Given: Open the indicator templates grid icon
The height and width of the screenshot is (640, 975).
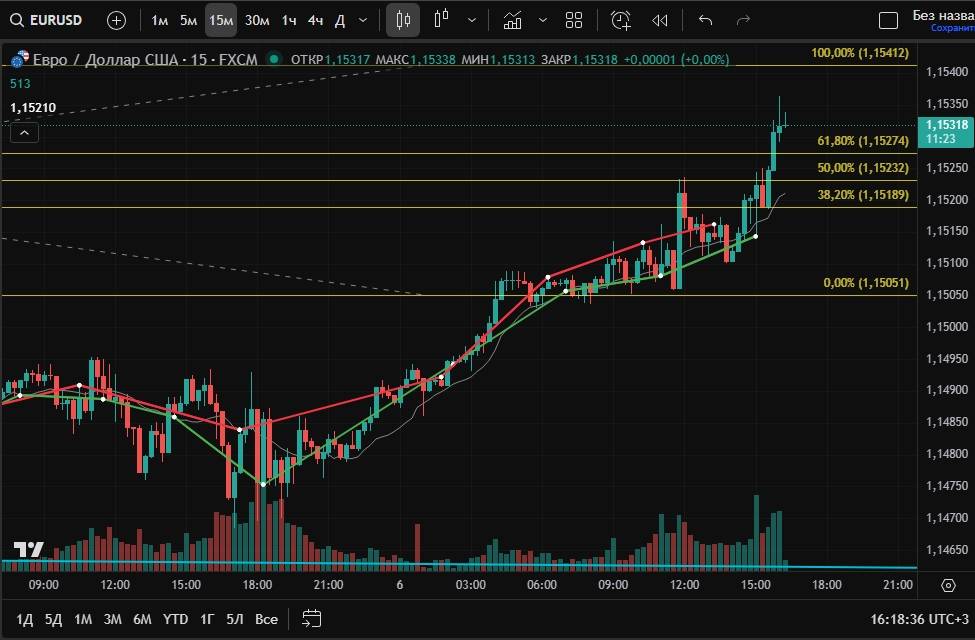Looking at the screenshot, I should 574,20.
